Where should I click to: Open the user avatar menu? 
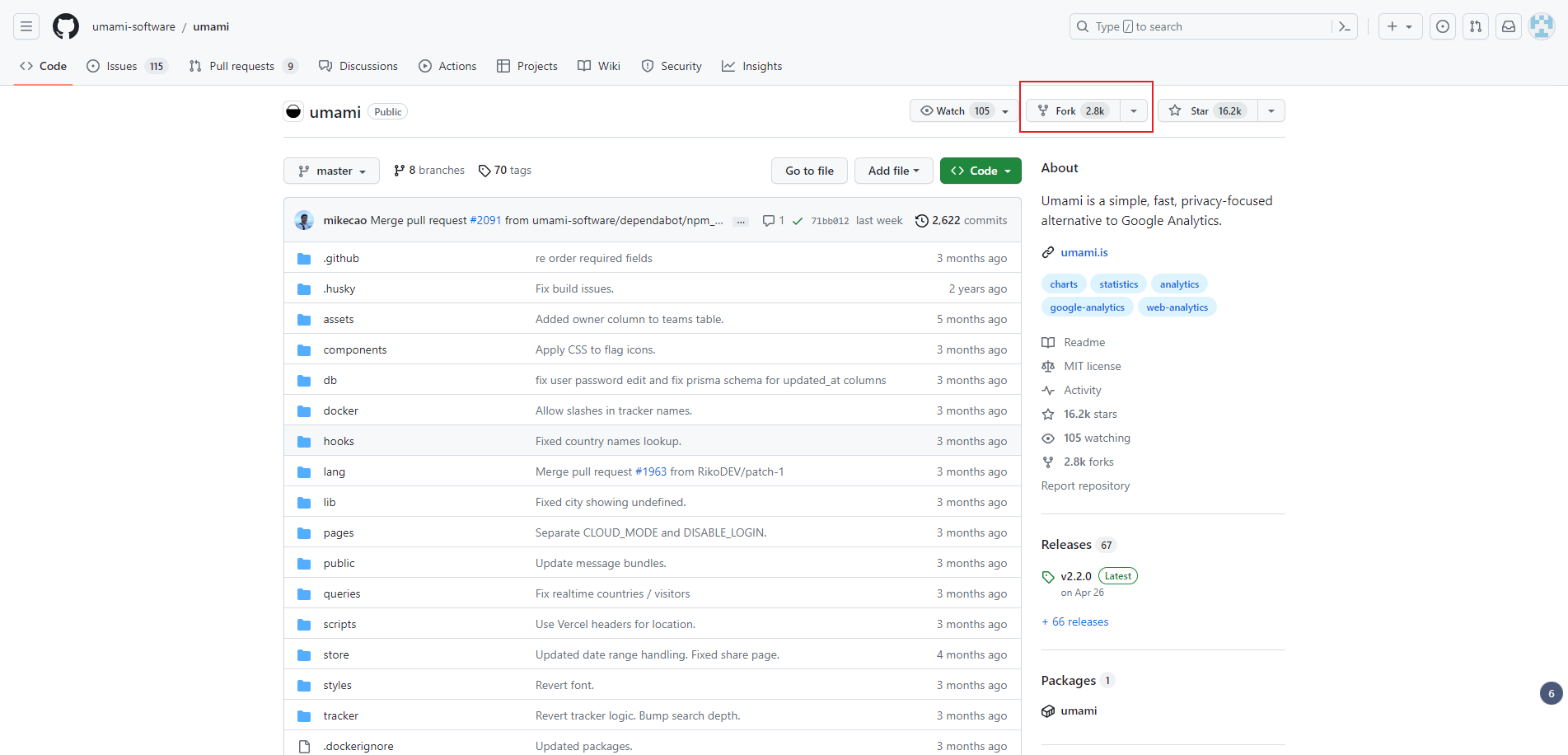(1542, 26)
